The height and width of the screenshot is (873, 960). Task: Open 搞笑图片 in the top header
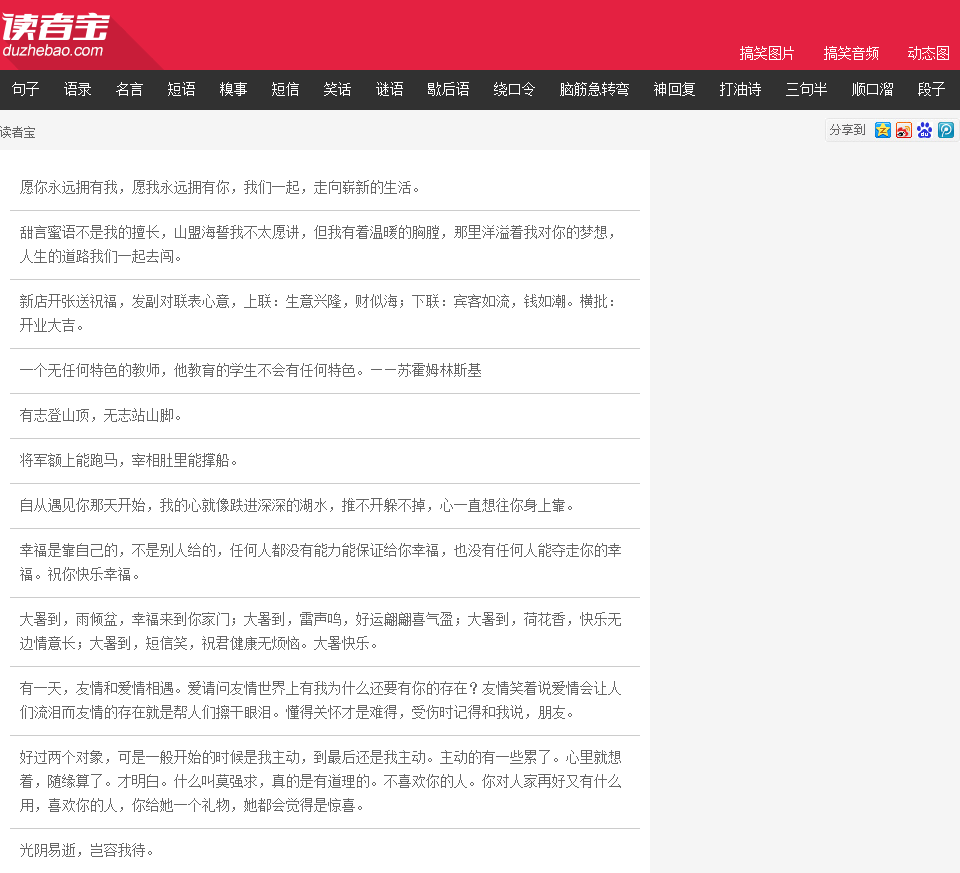767,53
